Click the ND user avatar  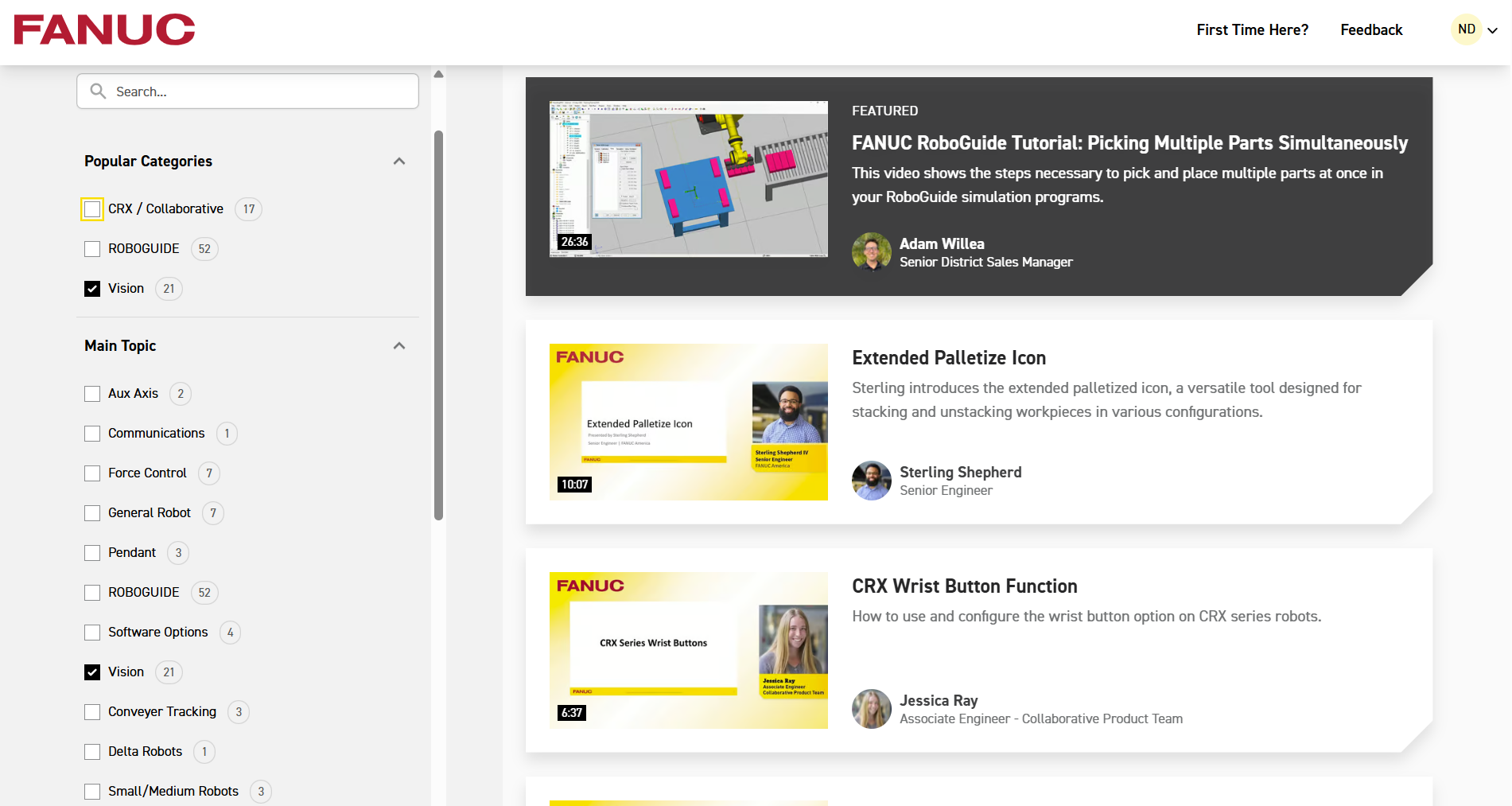click(x=1467, y=29)
